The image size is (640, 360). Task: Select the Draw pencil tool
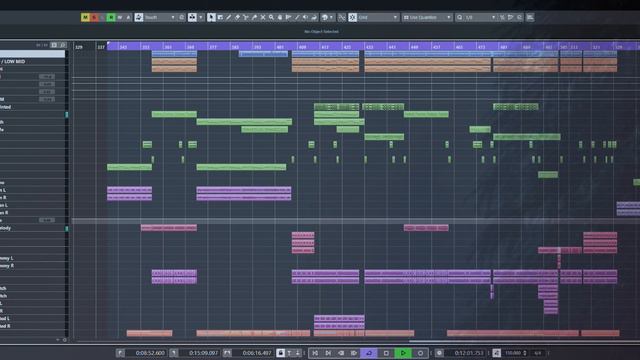[229, 17]
